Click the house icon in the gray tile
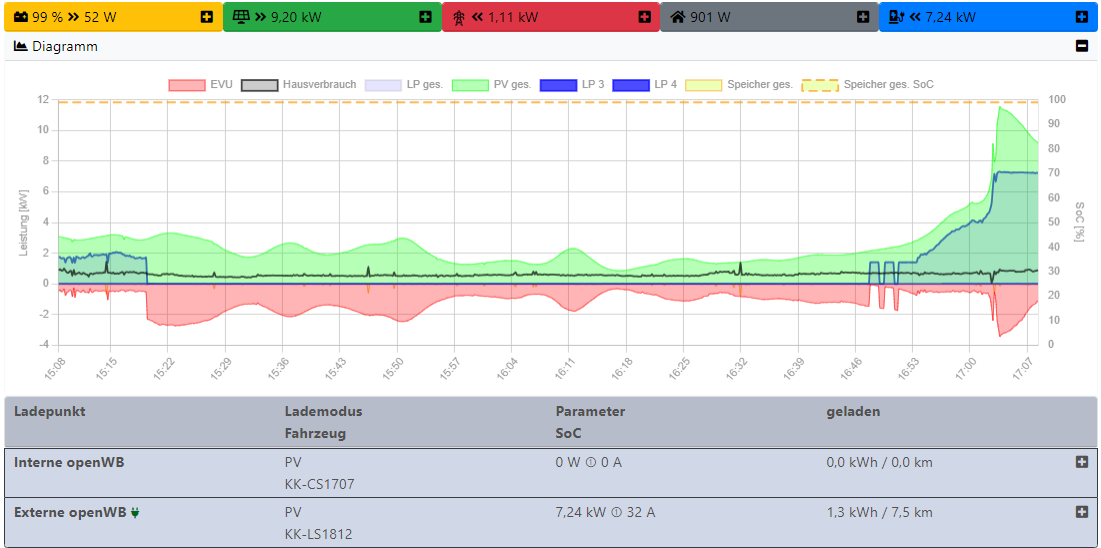 pyautogui.click(x=677, y=17)
